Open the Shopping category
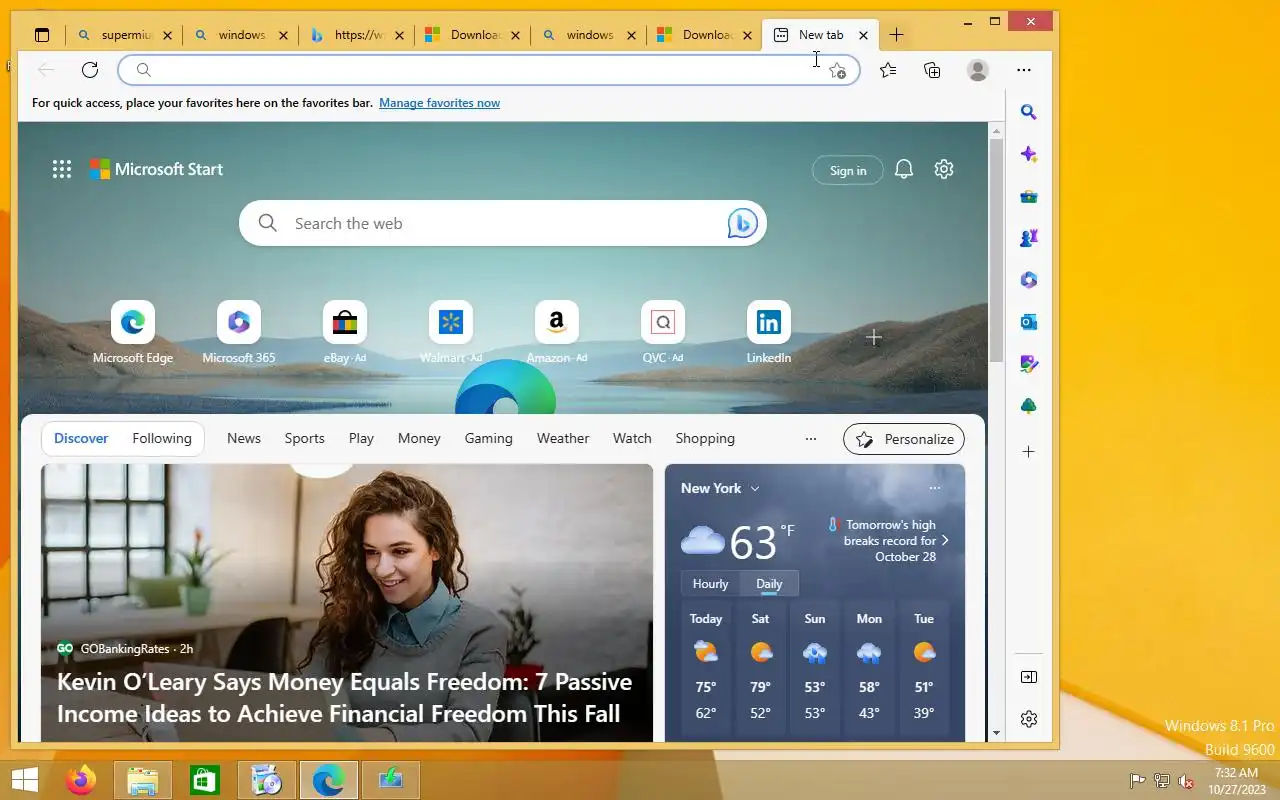This screenshot has width=1280, height=800. (x=705, y=438)
